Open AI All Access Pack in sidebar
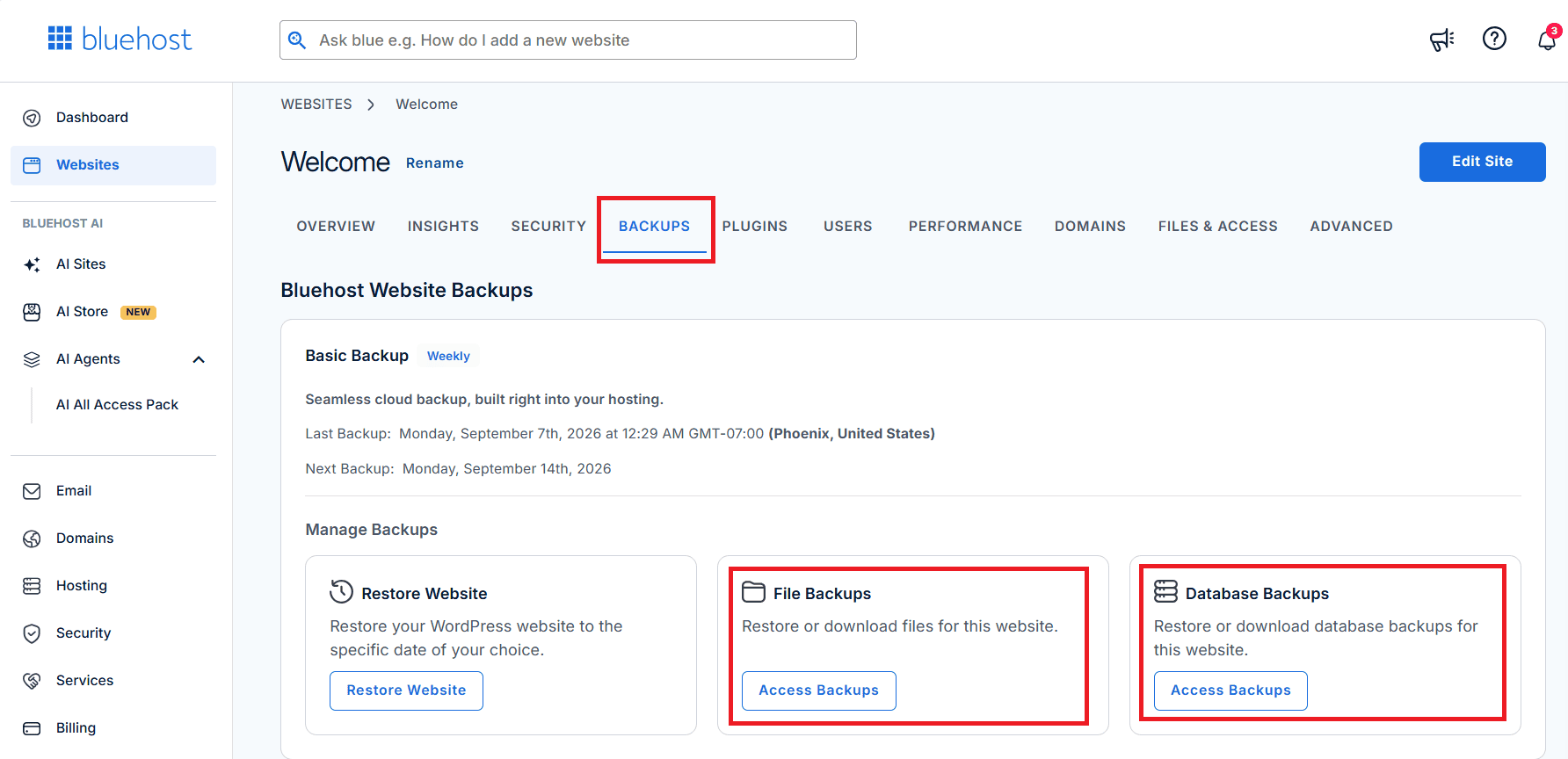1568x759 pixels. pyautogui.click(x=117, y=405)
